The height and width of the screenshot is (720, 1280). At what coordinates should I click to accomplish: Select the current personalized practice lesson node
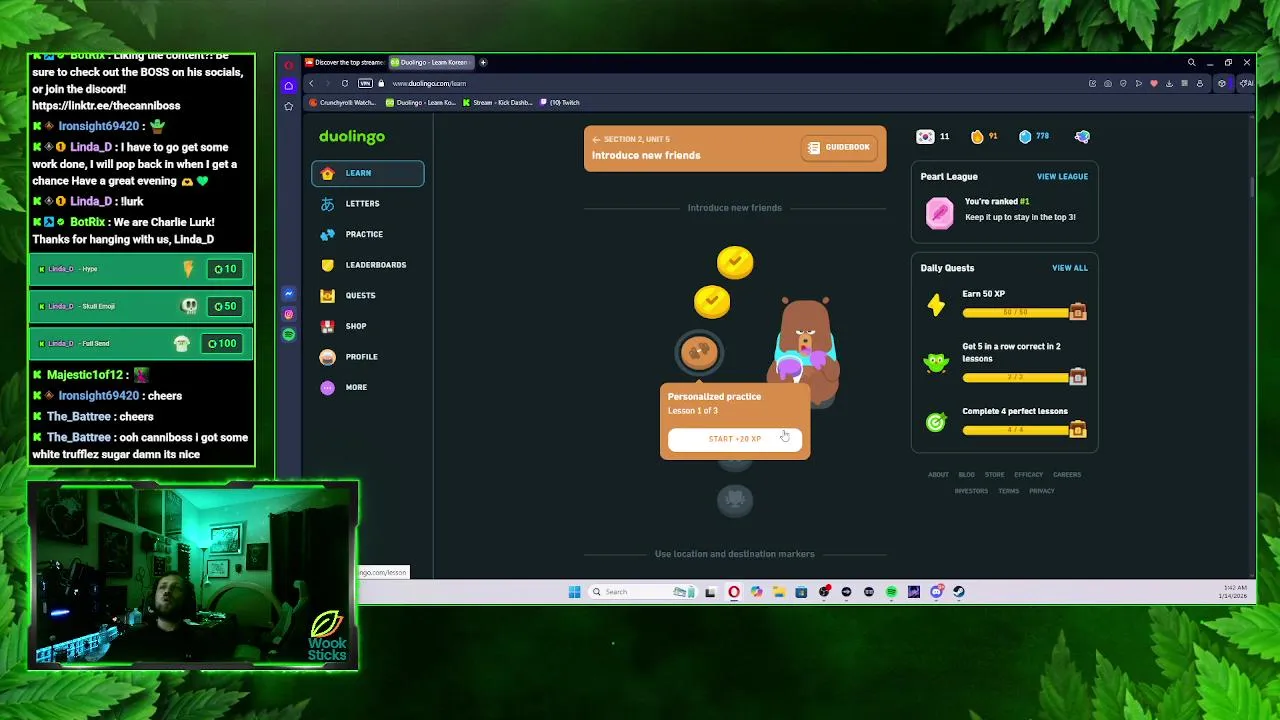(699, 351)
